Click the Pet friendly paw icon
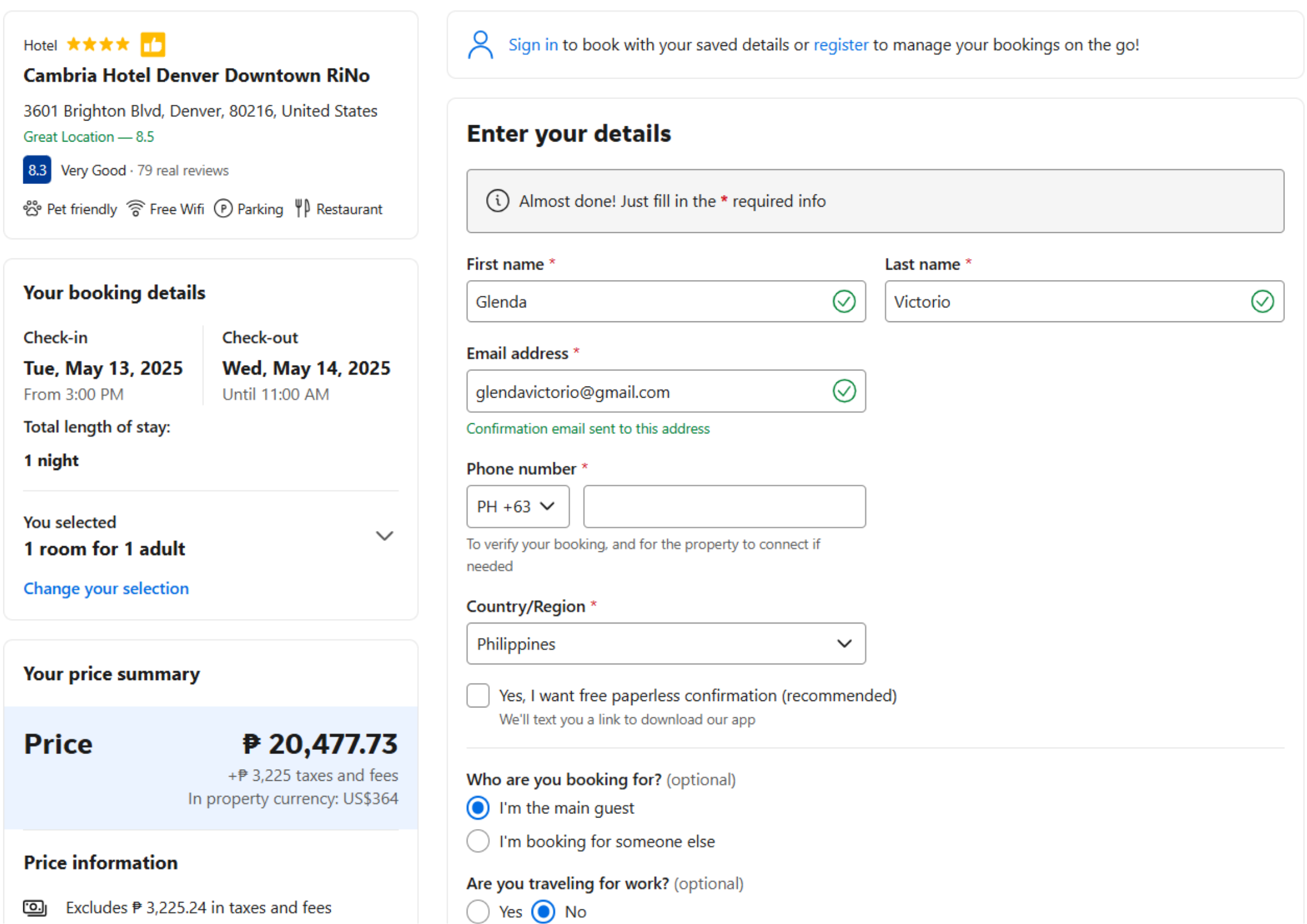Image resolution: width=1307 pixels, height=924 pixels. point(32,208)
